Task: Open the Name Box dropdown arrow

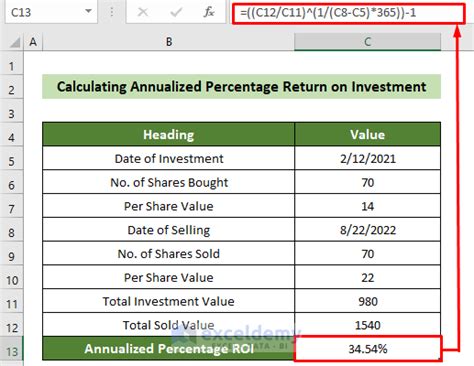Action: click(88, 11)
